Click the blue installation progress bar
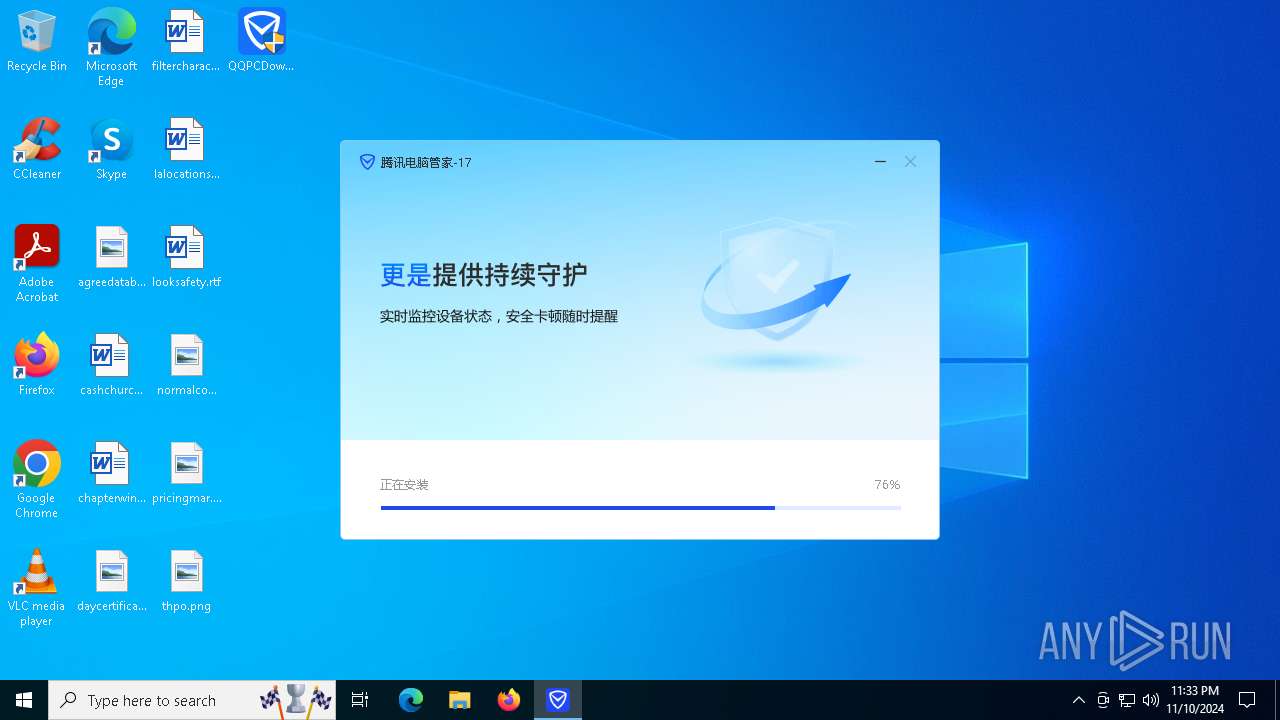 (641, 508)
